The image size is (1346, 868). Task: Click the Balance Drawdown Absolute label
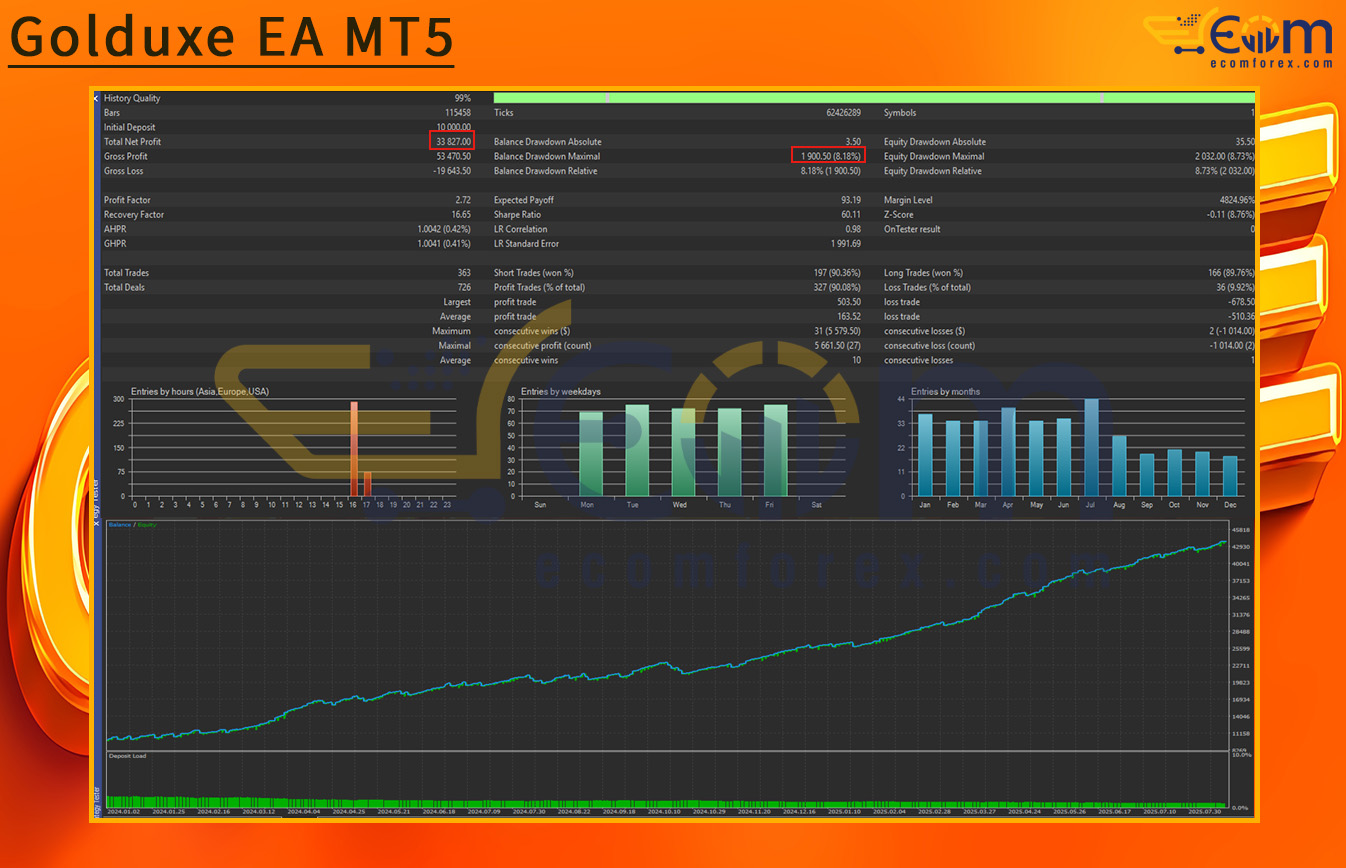(548, 142)
